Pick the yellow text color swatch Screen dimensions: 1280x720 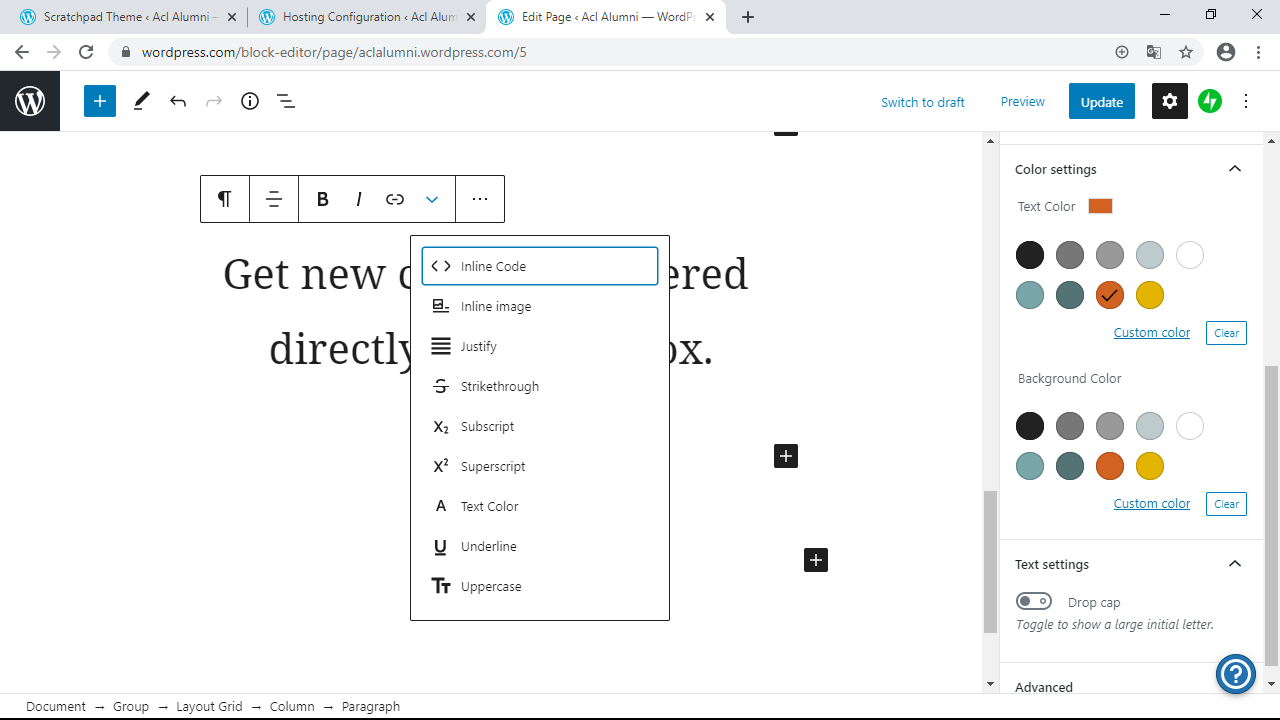coord(1150,295)
